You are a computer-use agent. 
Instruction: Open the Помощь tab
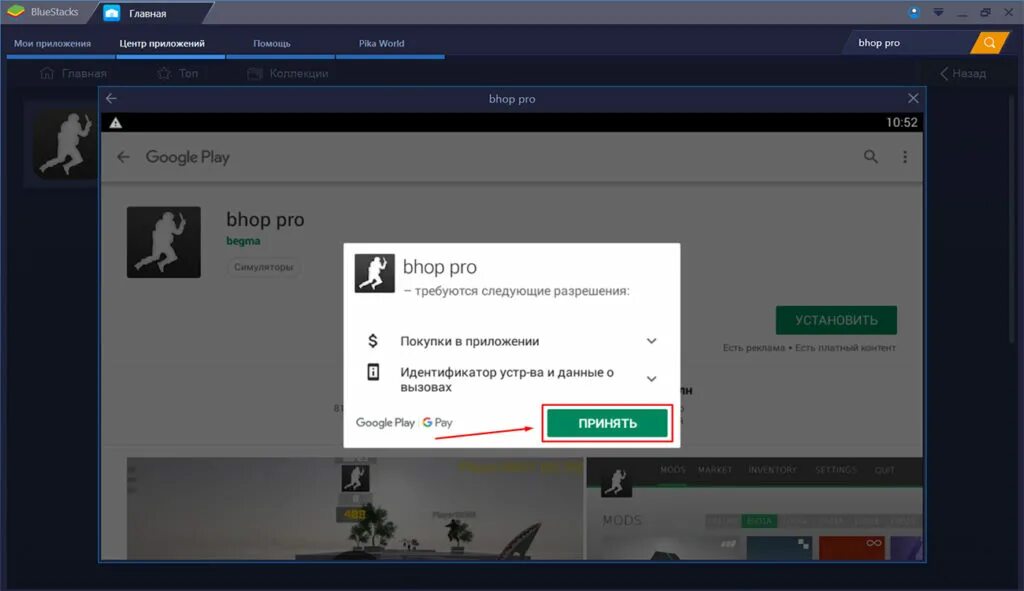tap(272, 44)
